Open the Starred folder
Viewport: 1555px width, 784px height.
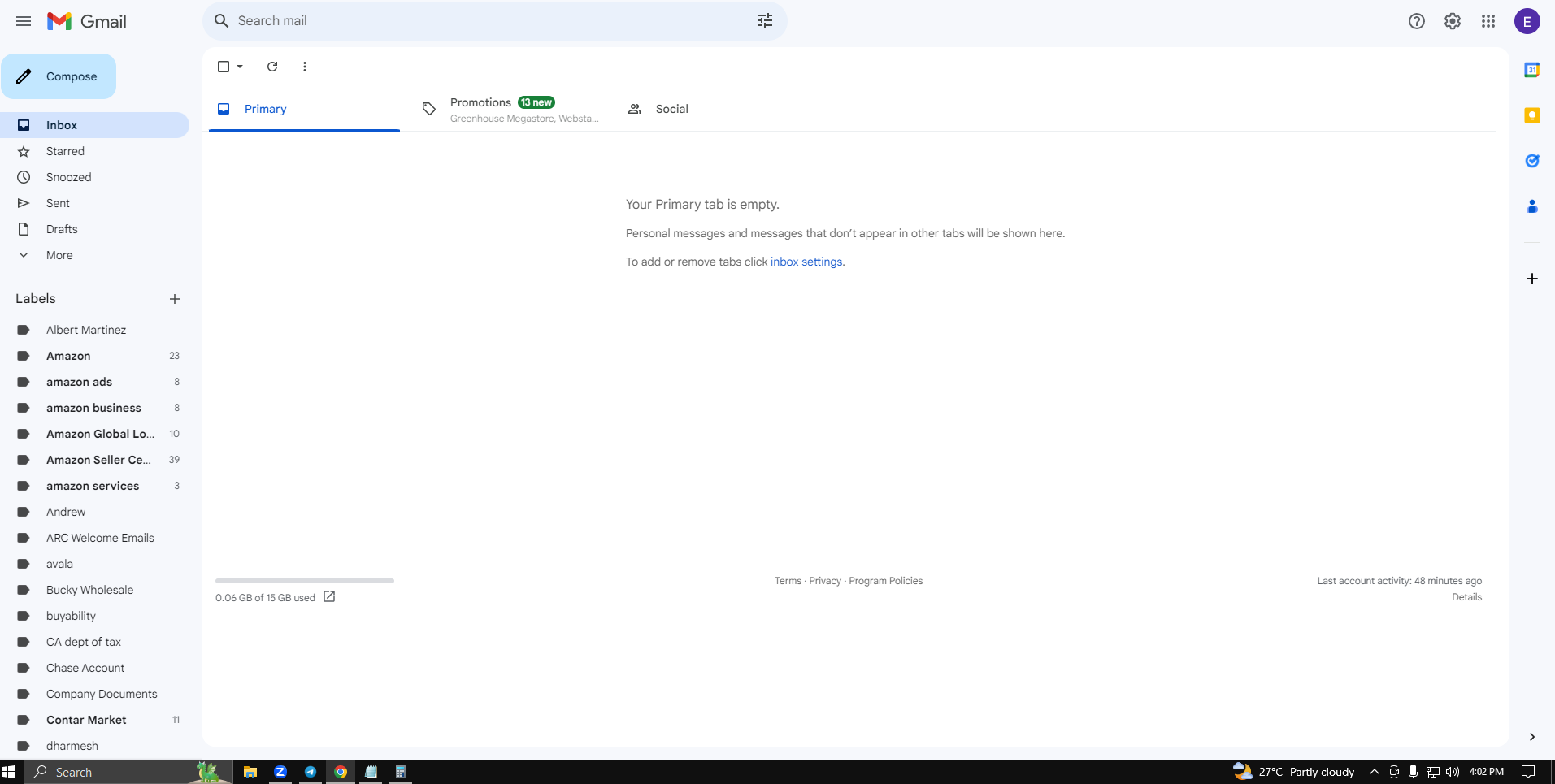tap(94, 151)
